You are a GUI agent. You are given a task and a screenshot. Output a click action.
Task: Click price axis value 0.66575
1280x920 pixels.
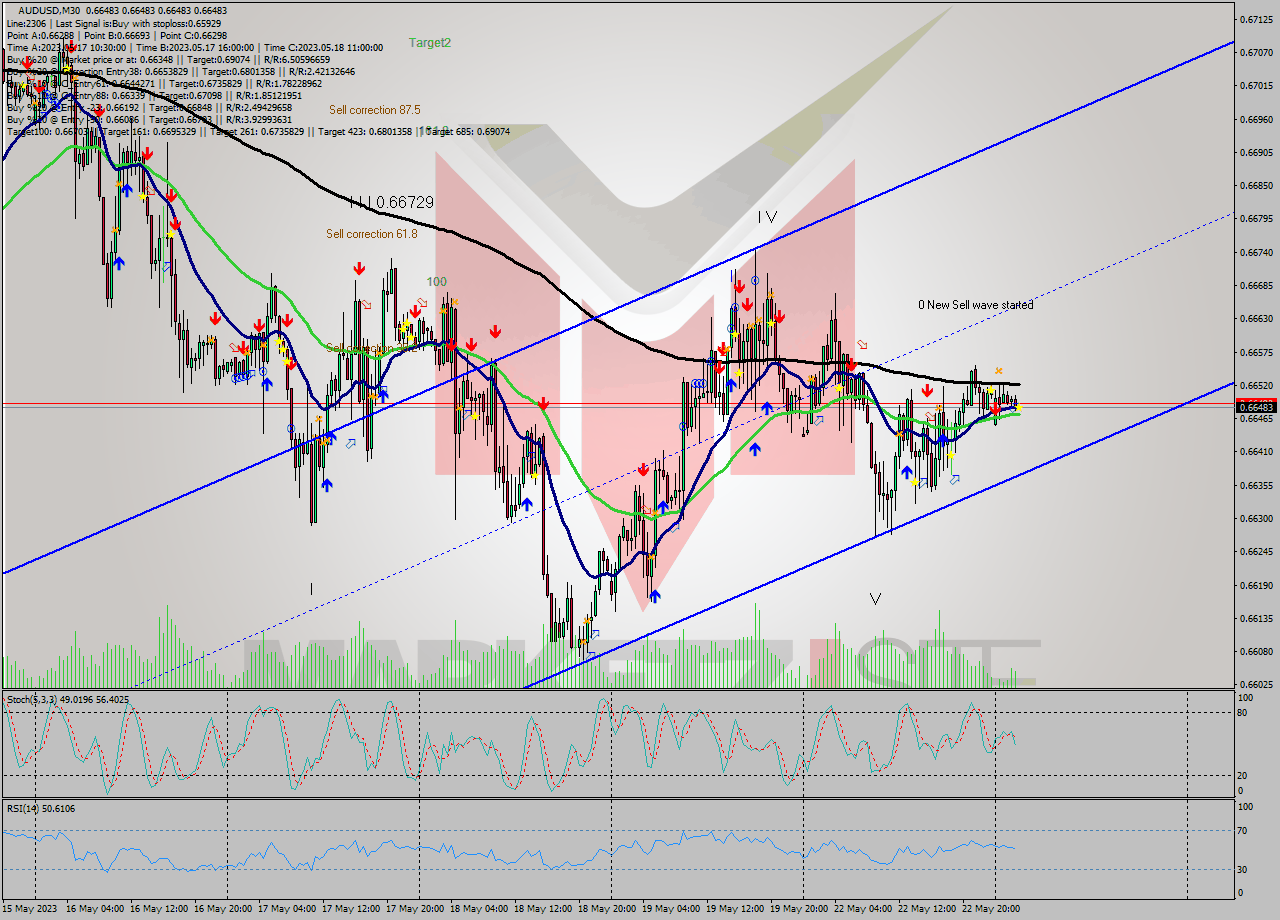click(1255, 353)
